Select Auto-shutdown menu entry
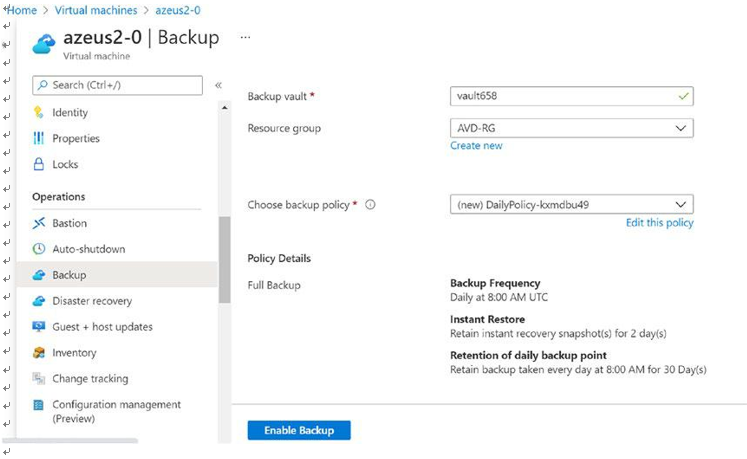Viewport: 747px width, 459px height. (89, 249)
